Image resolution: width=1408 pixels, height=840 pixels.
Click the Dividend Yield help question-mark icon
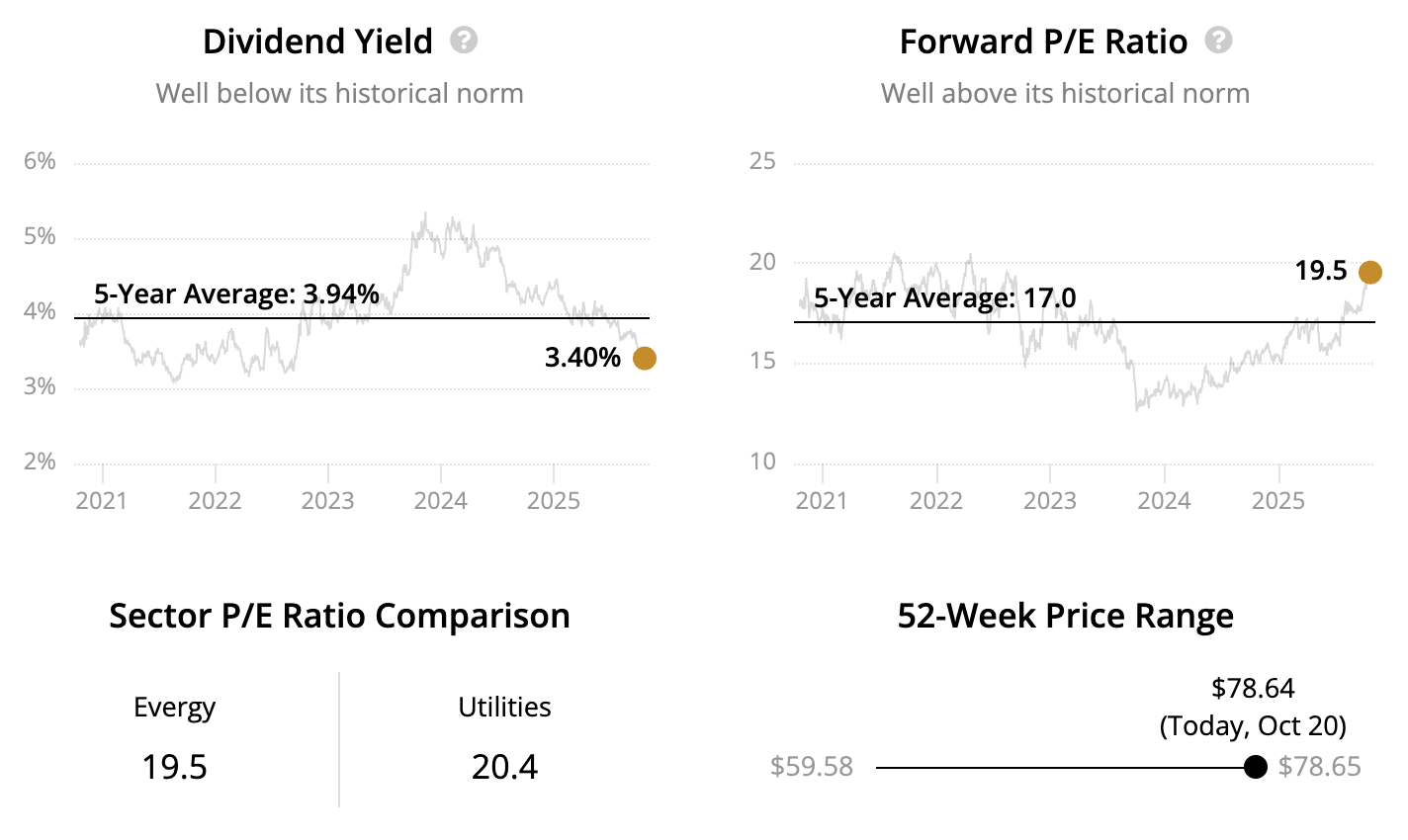pos(464,41)
